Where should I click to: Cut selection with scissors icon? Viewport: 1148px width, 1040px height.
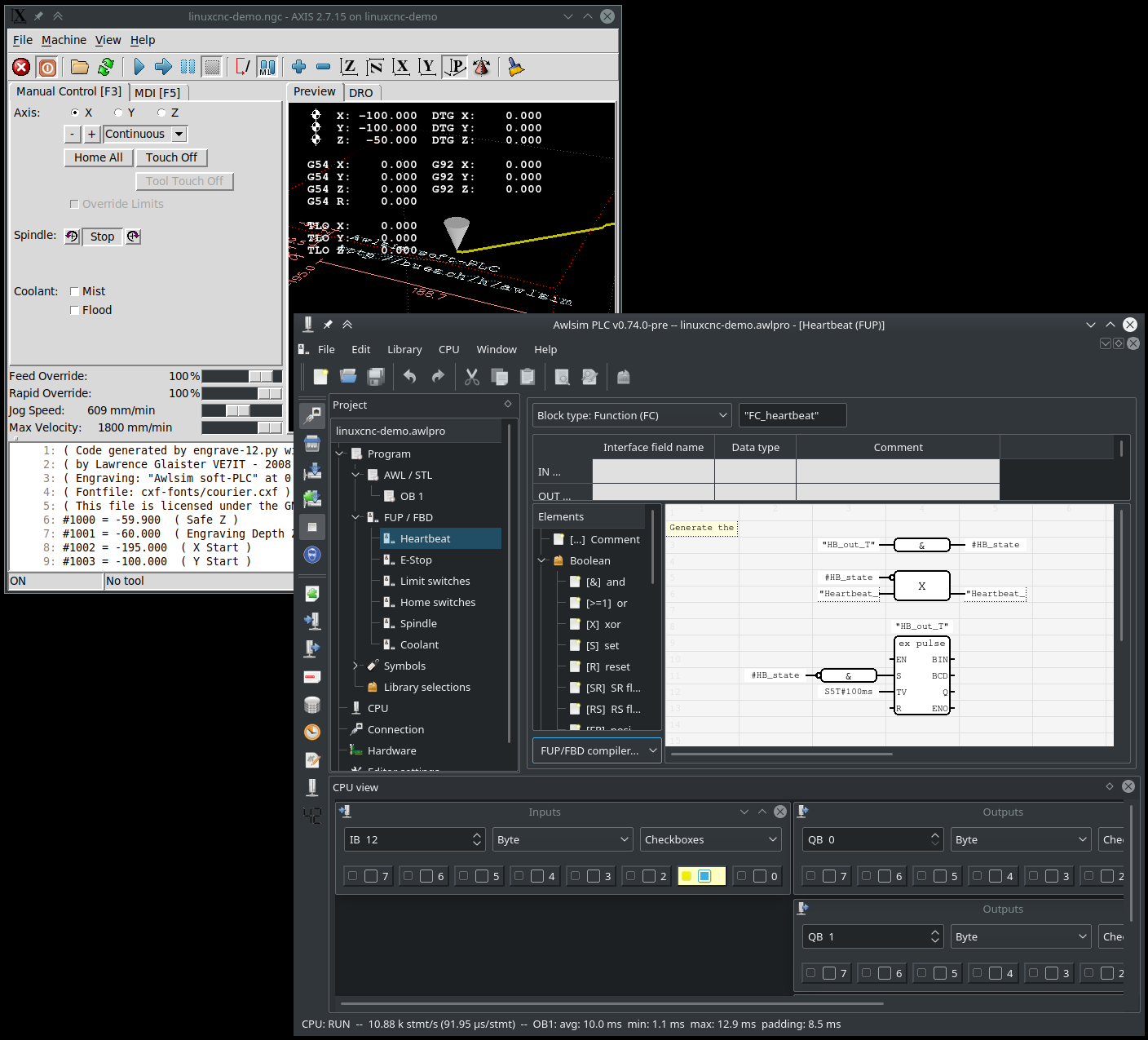(x=472, y=376)
